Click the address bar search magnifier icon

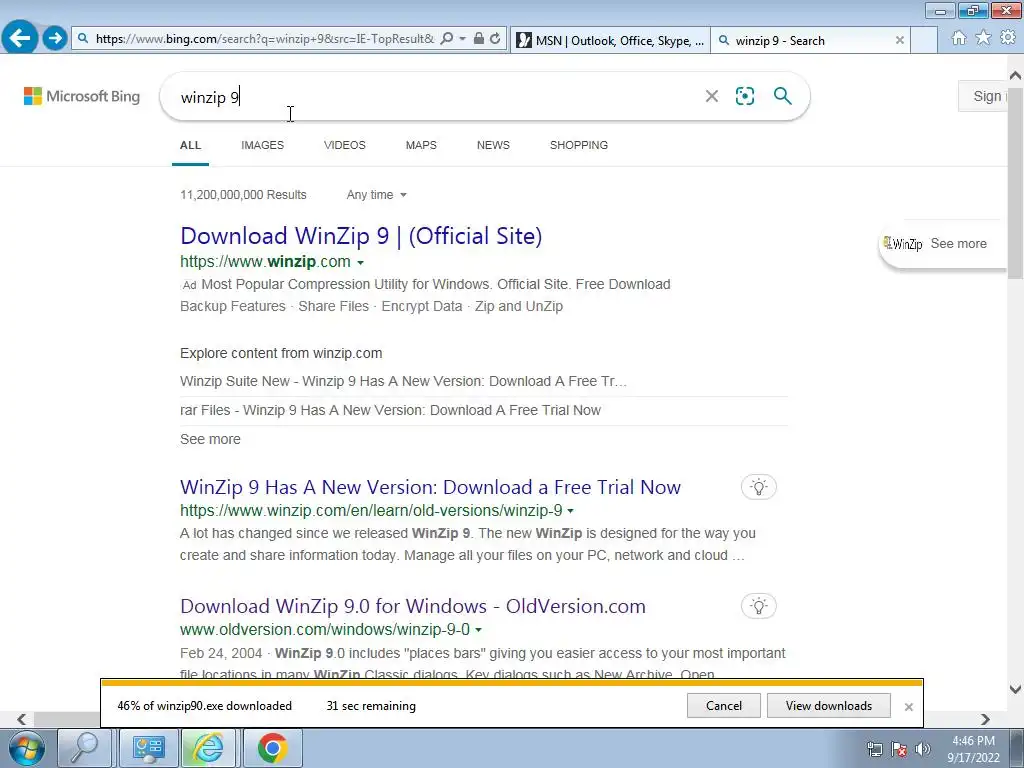click(447, 39)
